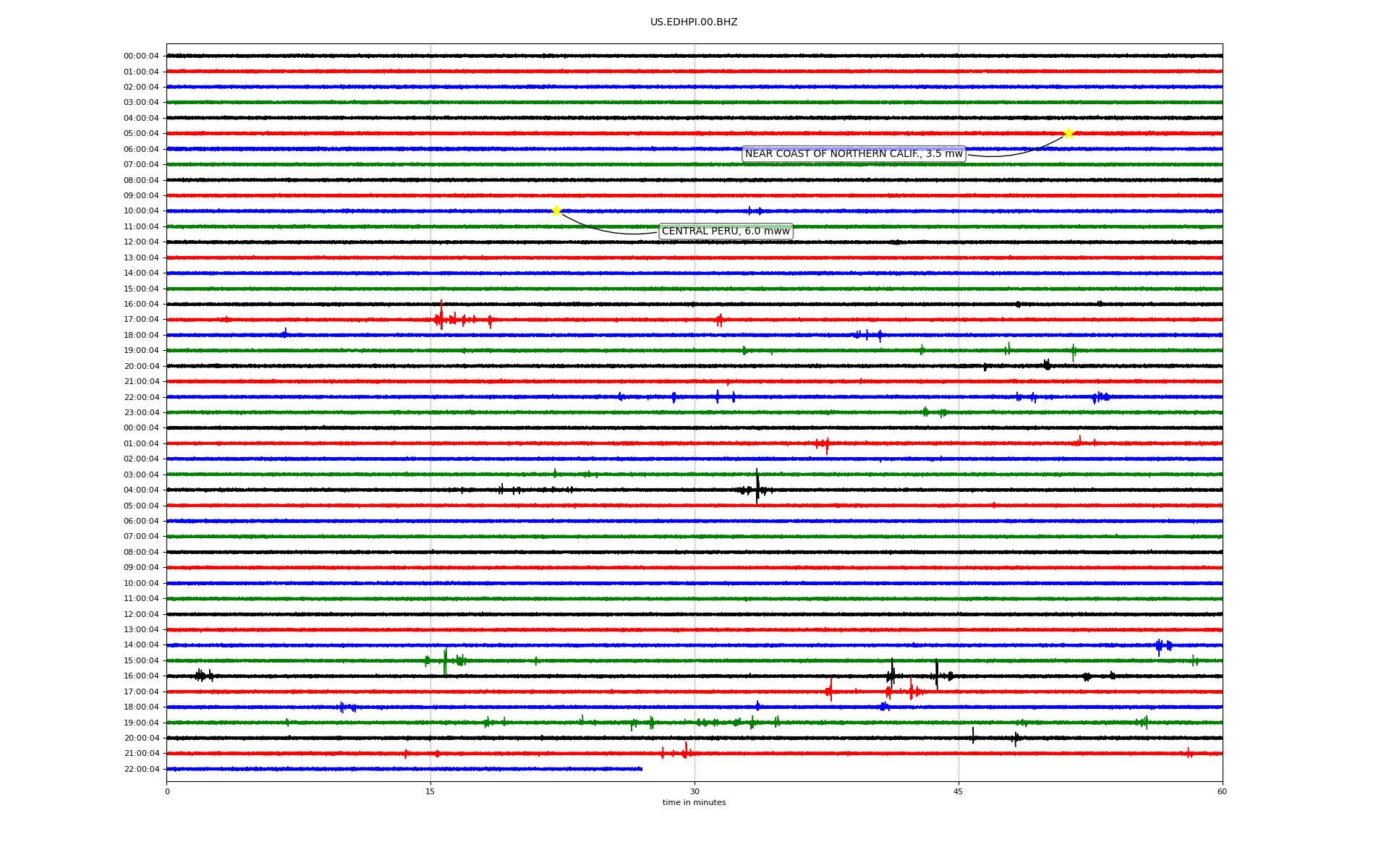Click the 05:00:04 label of the yellow-starred red trace
The width and height of the screenshot is (1389, 868).
tap(141, 134)
